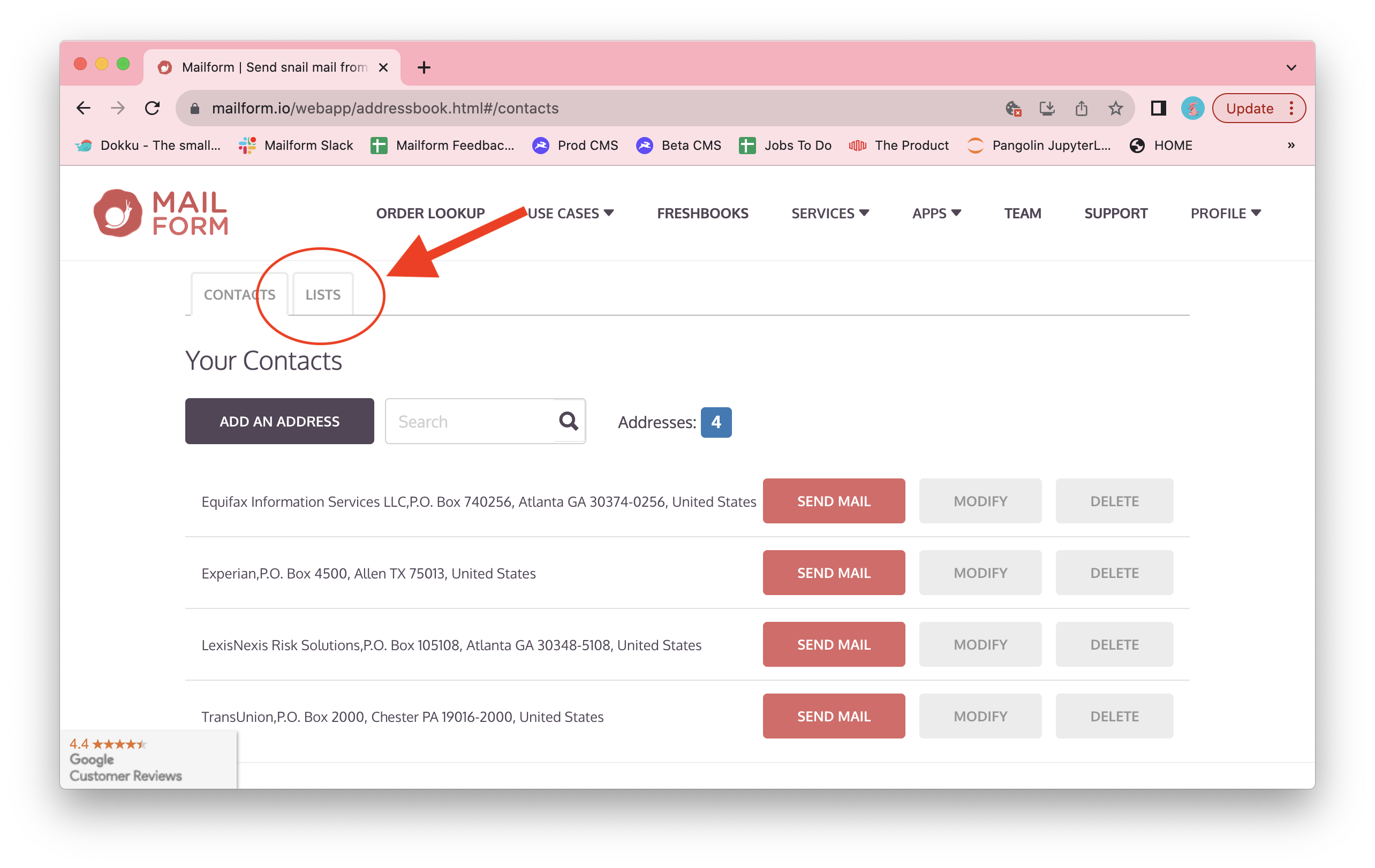Image resolution: width=1375 pixels, height=868 pixels.
Task: Send mail to Experian
Action: point(834,573)
